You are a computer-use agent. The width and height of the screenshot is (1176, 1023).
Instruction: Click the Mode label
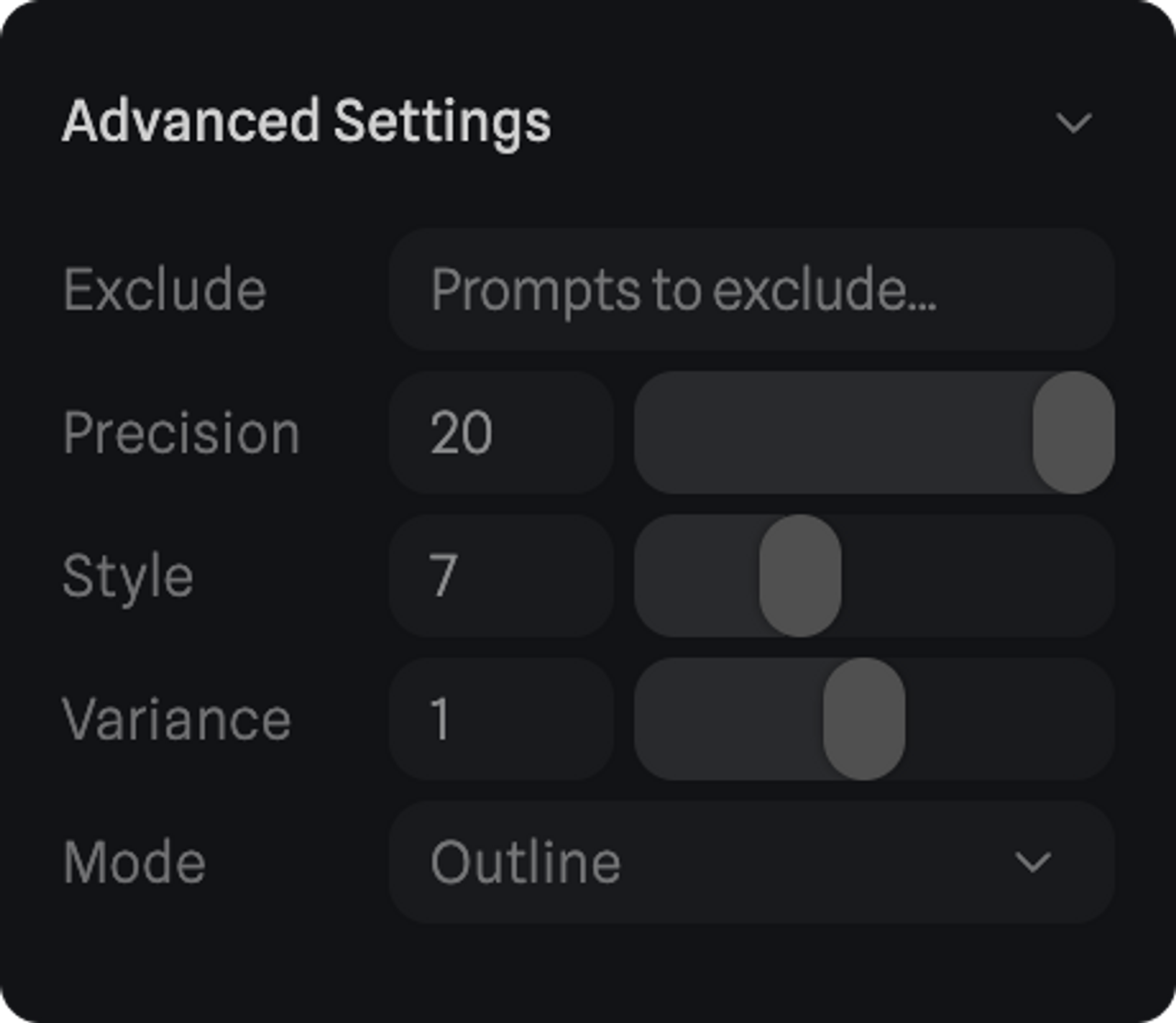tap(135, 862)
